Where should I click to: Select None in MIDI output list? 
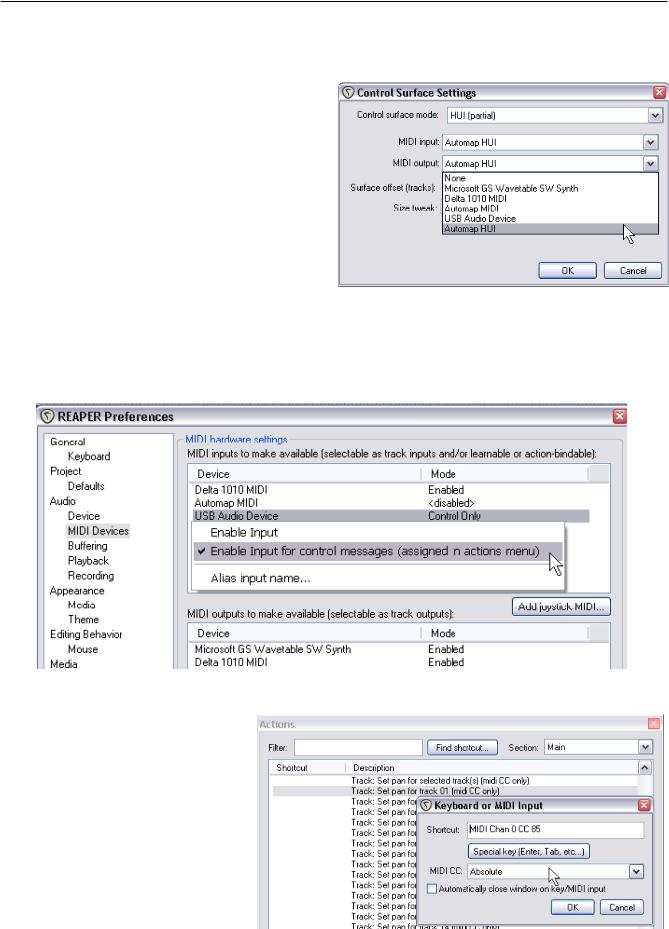550,178
